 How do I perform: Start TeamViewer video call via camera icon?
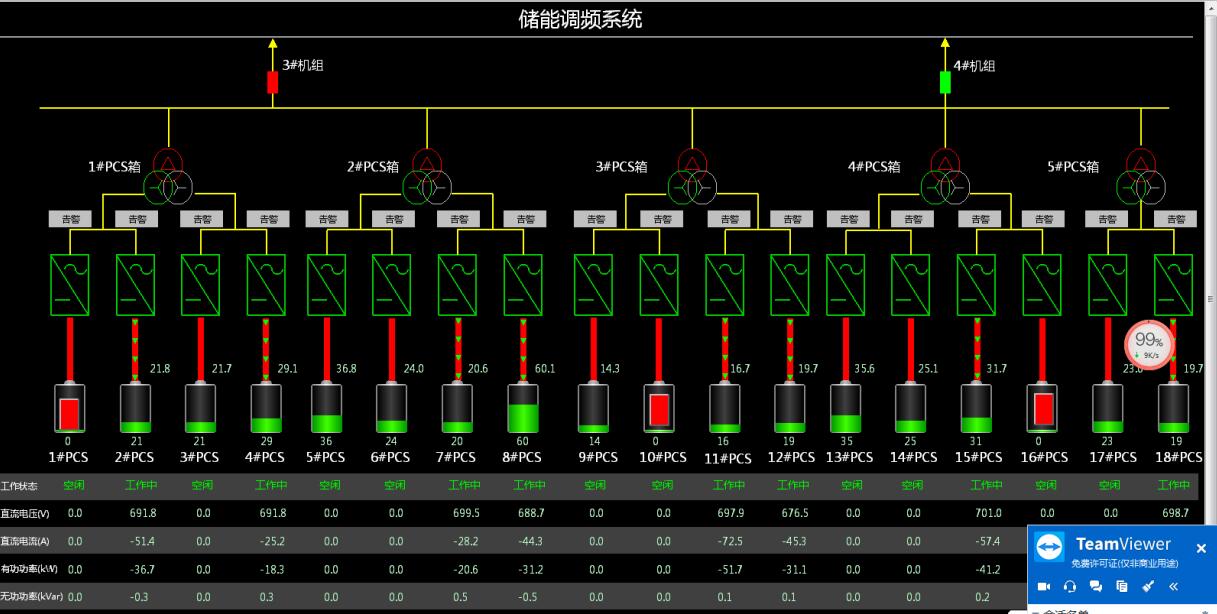pos(1044,587)
